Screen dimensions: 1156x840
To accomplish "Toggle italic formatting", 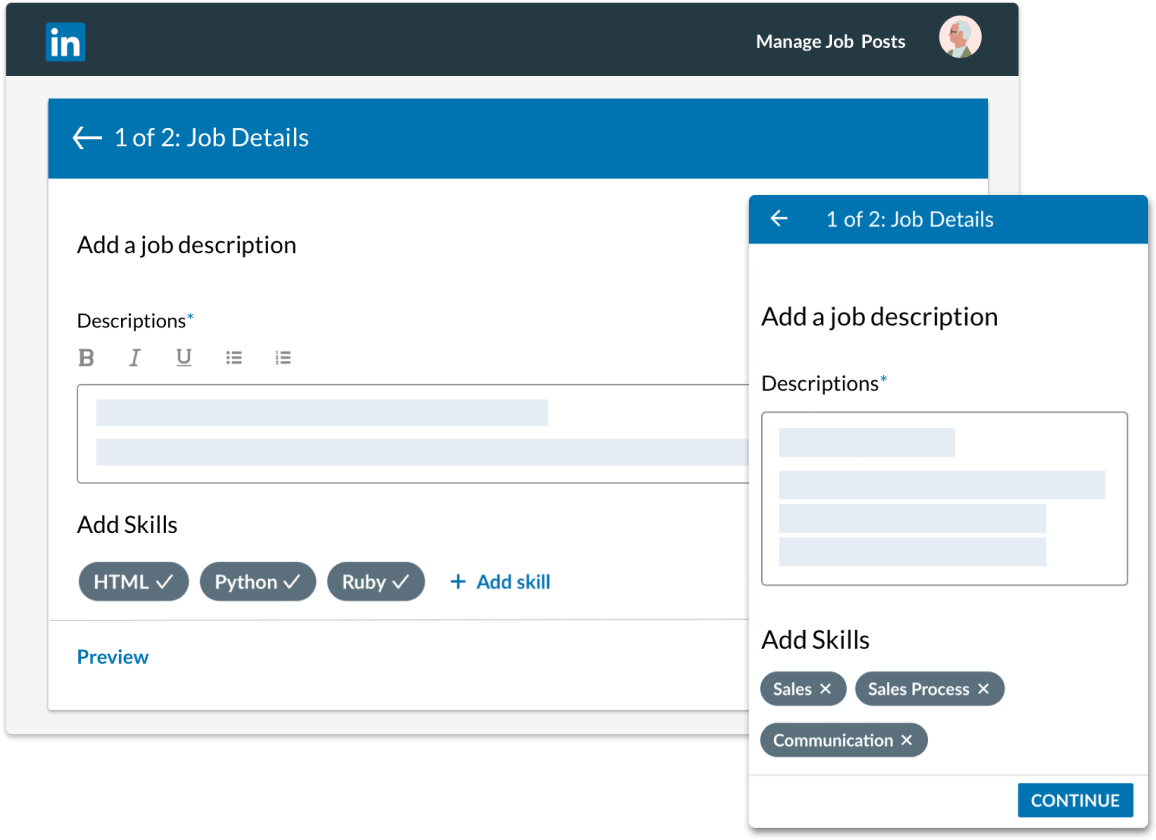I will pyautogui.click(x=135, y=358).
